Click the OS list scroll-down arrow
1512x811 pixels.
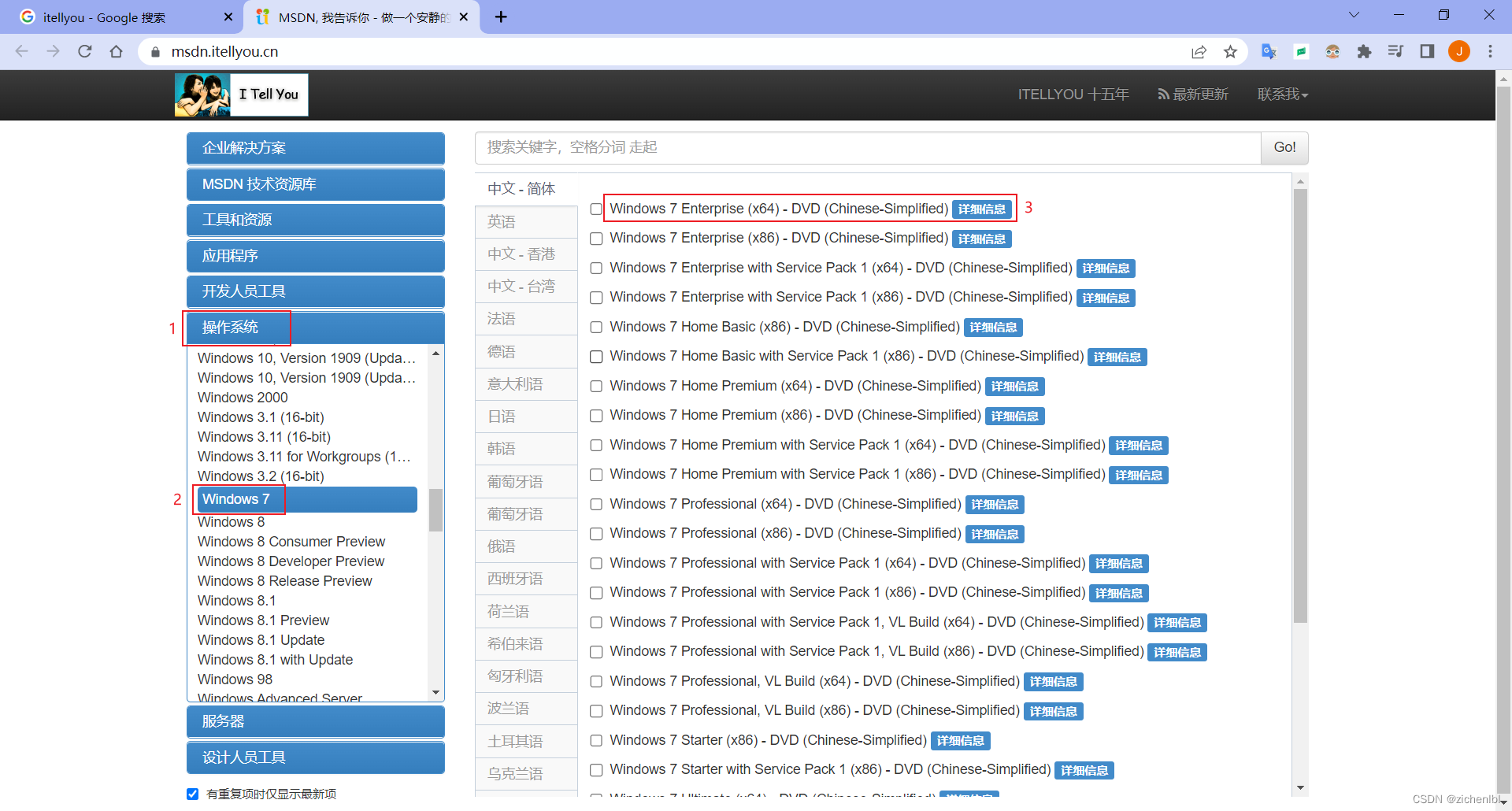[435, 693]
